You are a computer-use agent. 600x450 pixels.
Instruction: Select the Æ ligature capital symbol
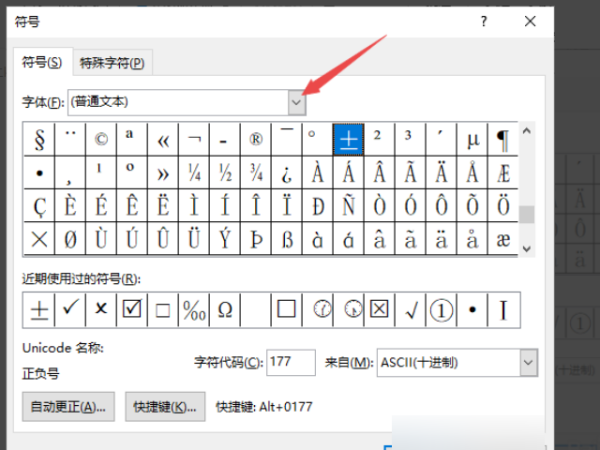503,173
